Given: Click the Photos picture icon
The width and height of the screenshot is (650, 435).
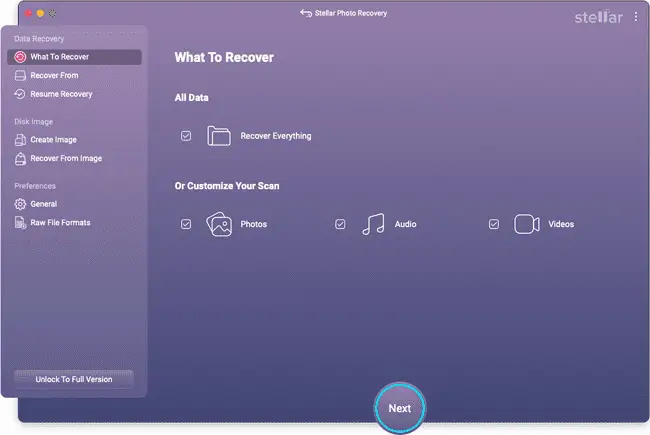Looking at the screenshot, I should point(219,224).
